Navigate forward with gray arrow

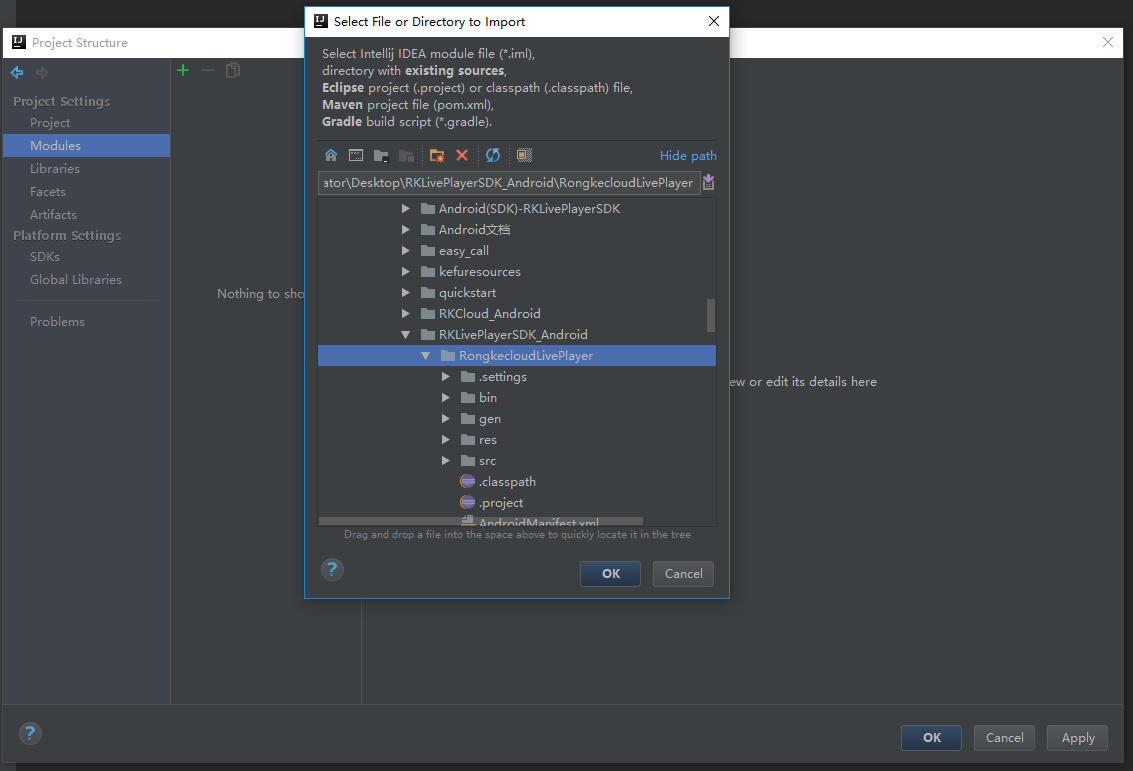click(x=42, y=72)
